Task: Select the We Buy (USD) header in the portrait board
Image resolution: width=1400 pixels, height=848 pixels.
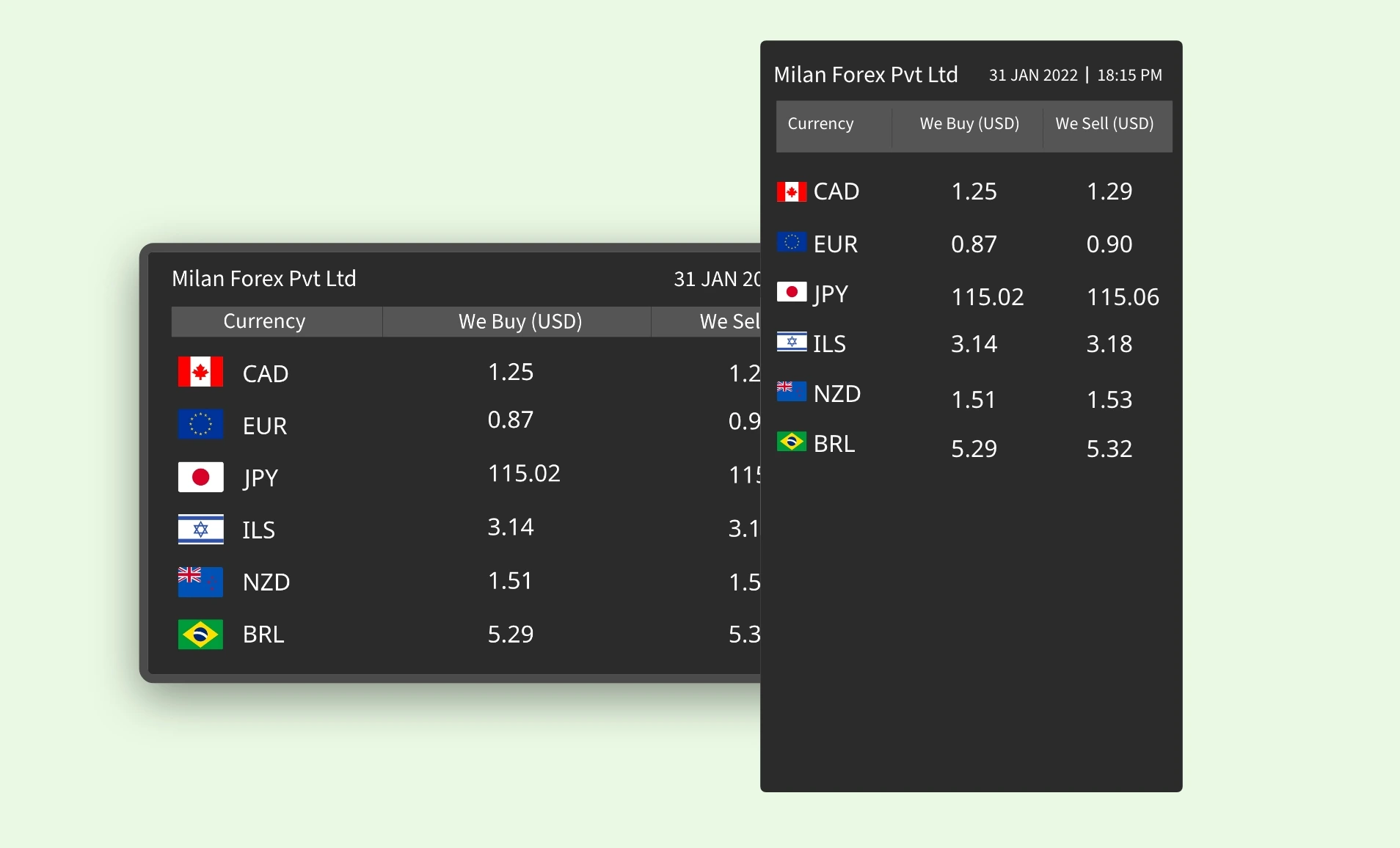Action: [x=968, y=126]
